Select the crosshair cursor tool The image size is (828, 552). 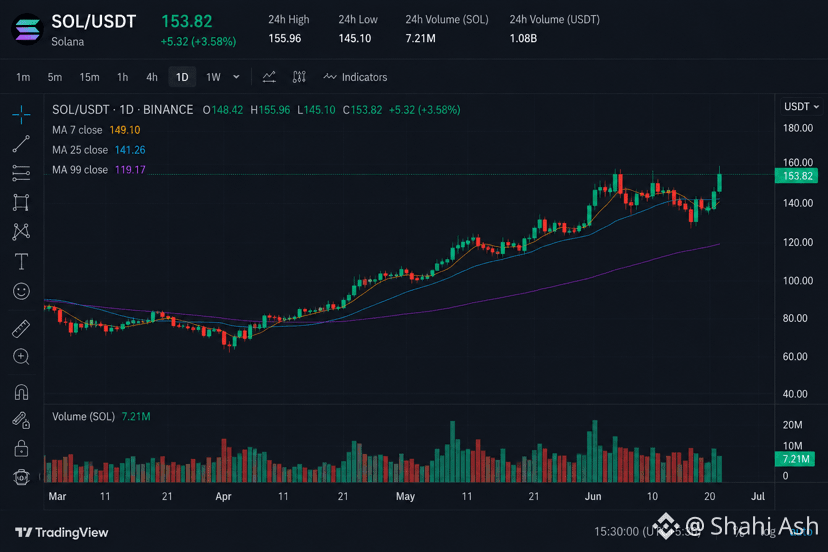(x=21, y=114)
